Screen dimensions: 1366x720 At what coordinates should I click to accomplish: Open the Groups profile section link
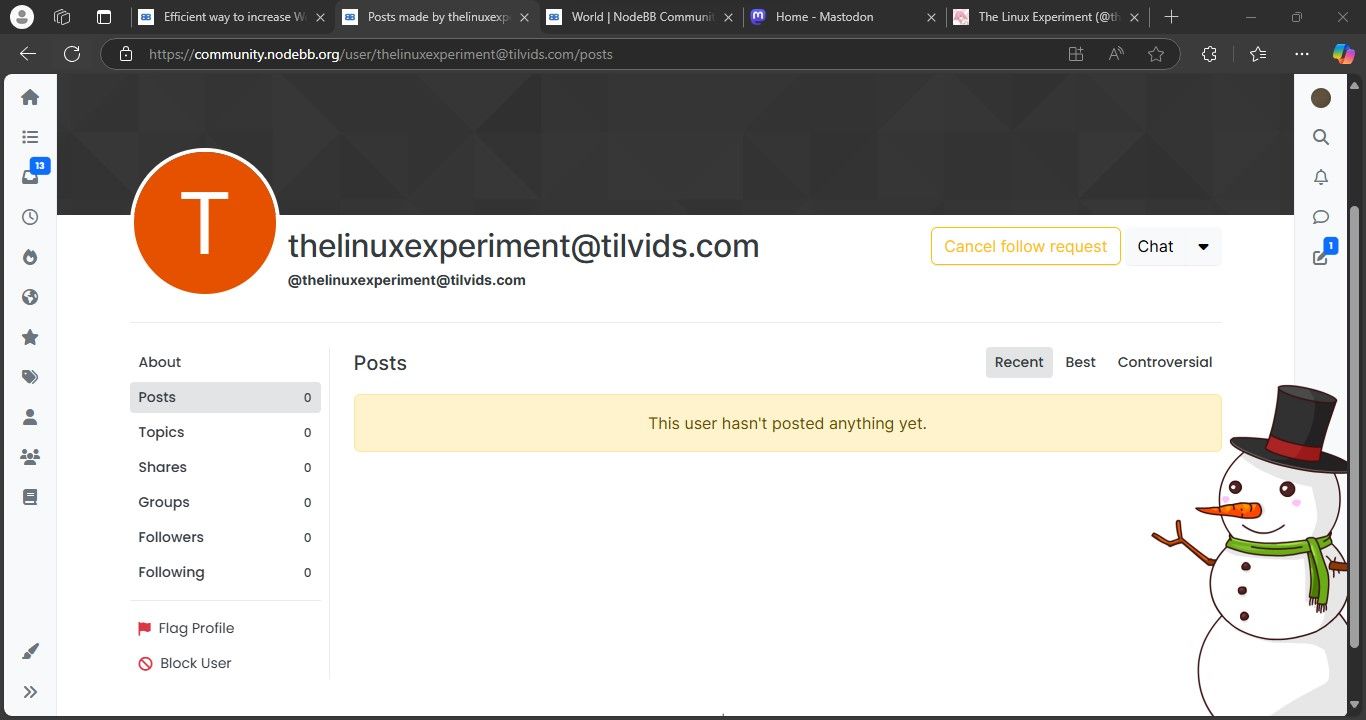[225, 502]
